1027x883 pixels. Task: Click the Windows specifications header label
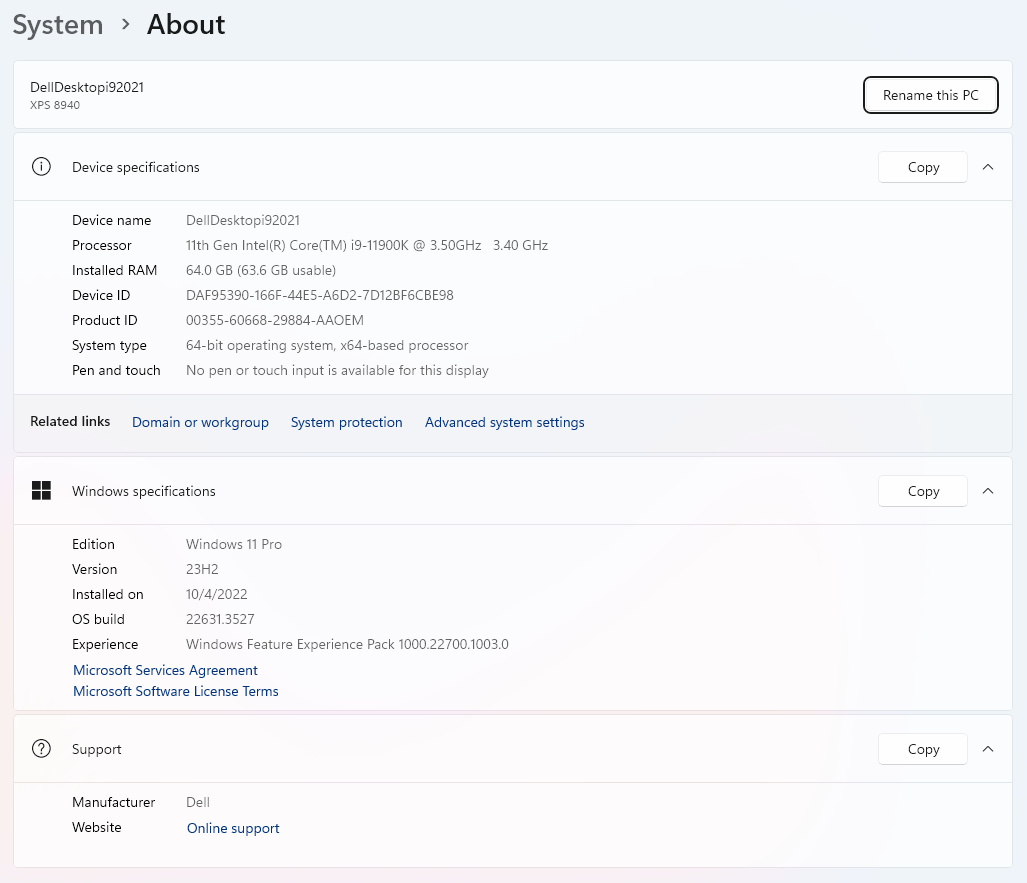tap(144, 491)
